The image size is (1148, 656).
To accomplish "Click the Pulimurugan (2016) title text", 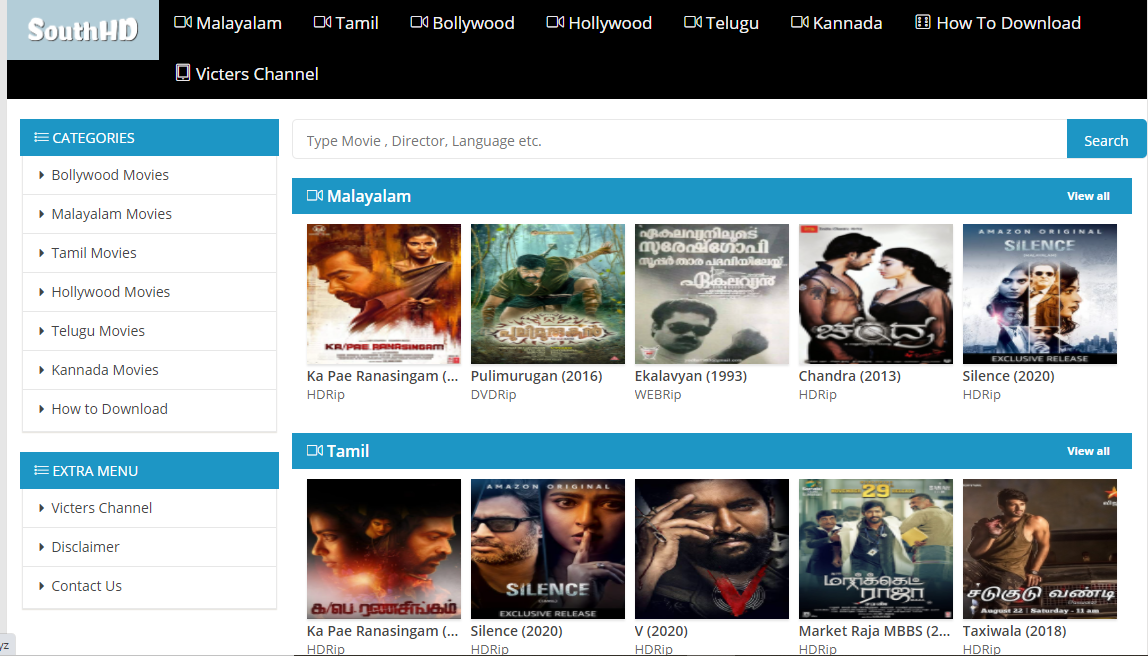I will [x=537, y=376].
